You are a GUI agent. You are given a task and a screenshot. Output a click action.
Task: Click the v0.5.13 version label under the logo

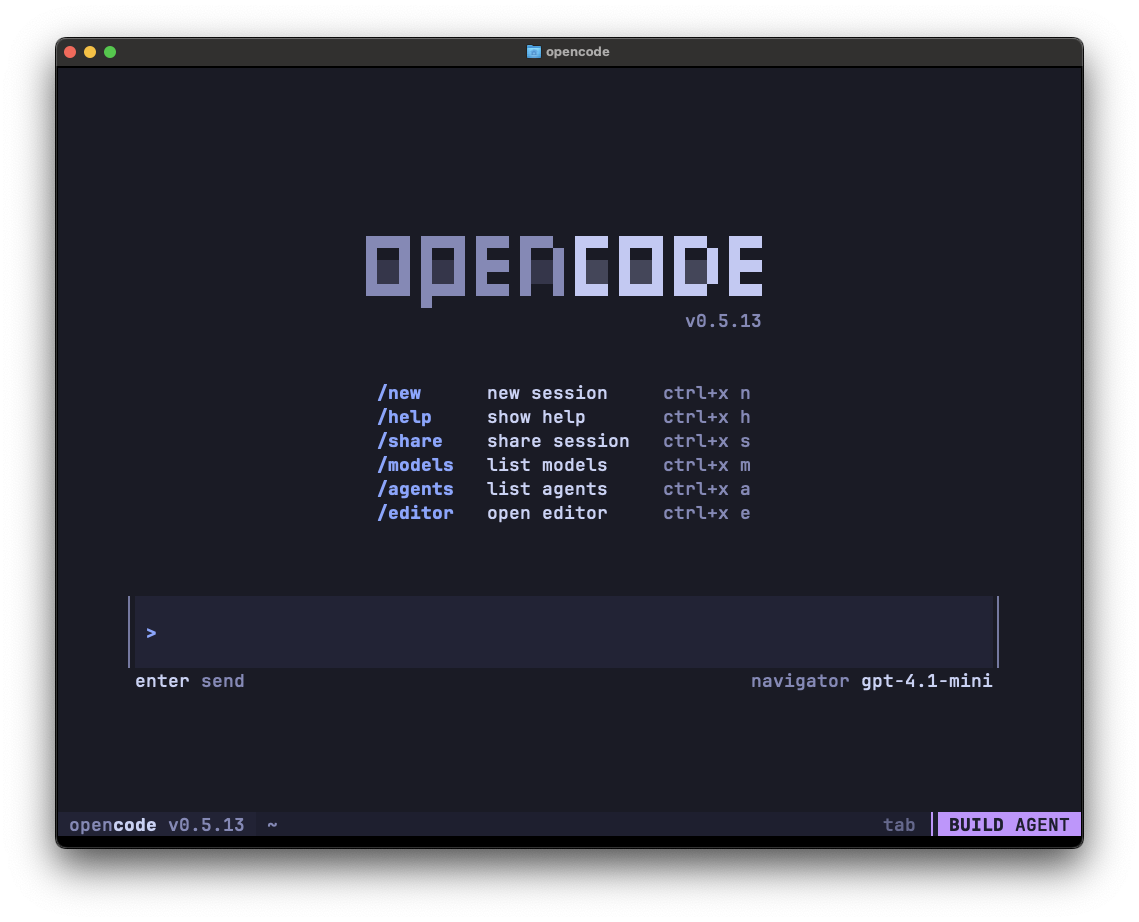[x=723, y=321]
